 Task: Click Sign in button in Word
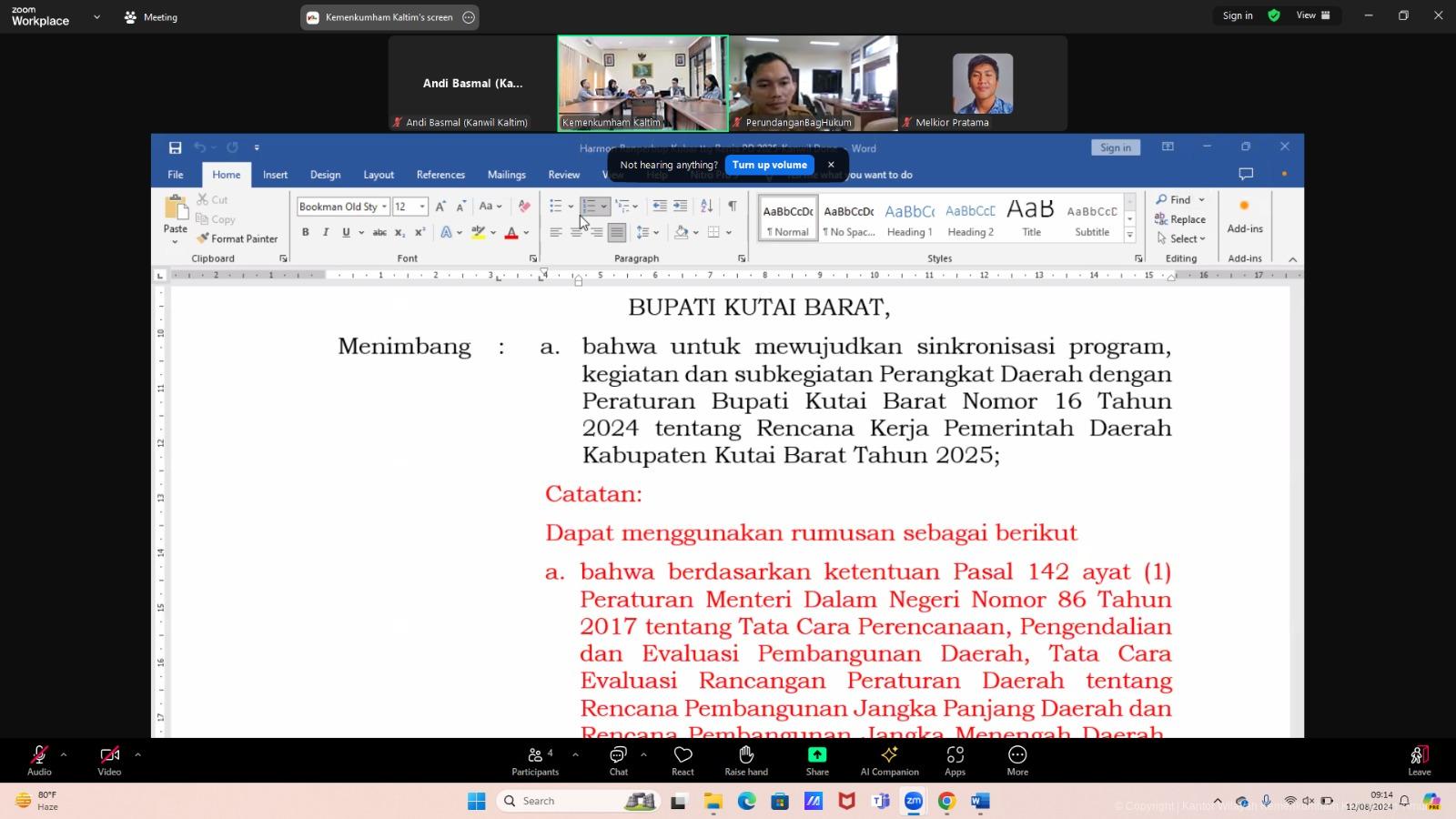coord(1115,147)
